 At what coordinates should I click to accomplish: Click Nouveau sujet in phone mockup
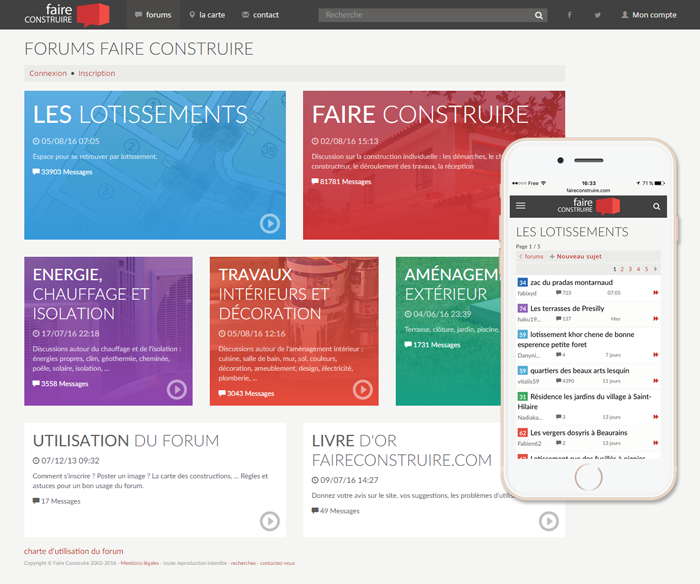click(x=575, y=256)
